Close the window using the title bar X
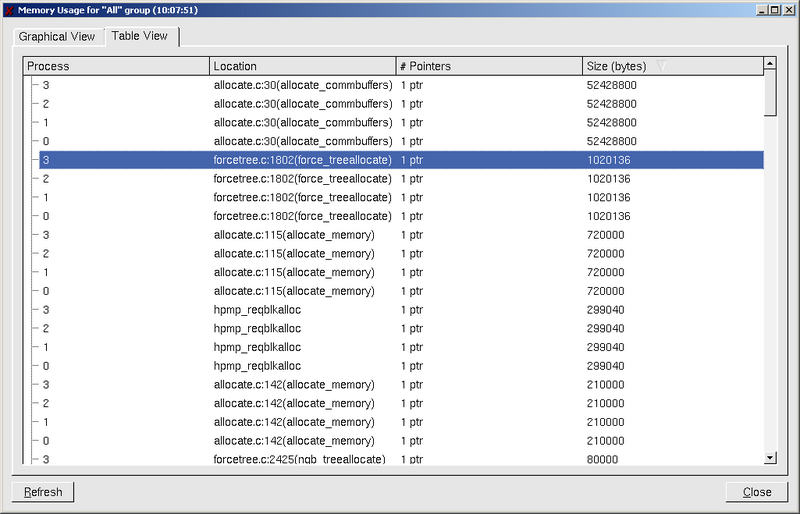 point(789,8)
